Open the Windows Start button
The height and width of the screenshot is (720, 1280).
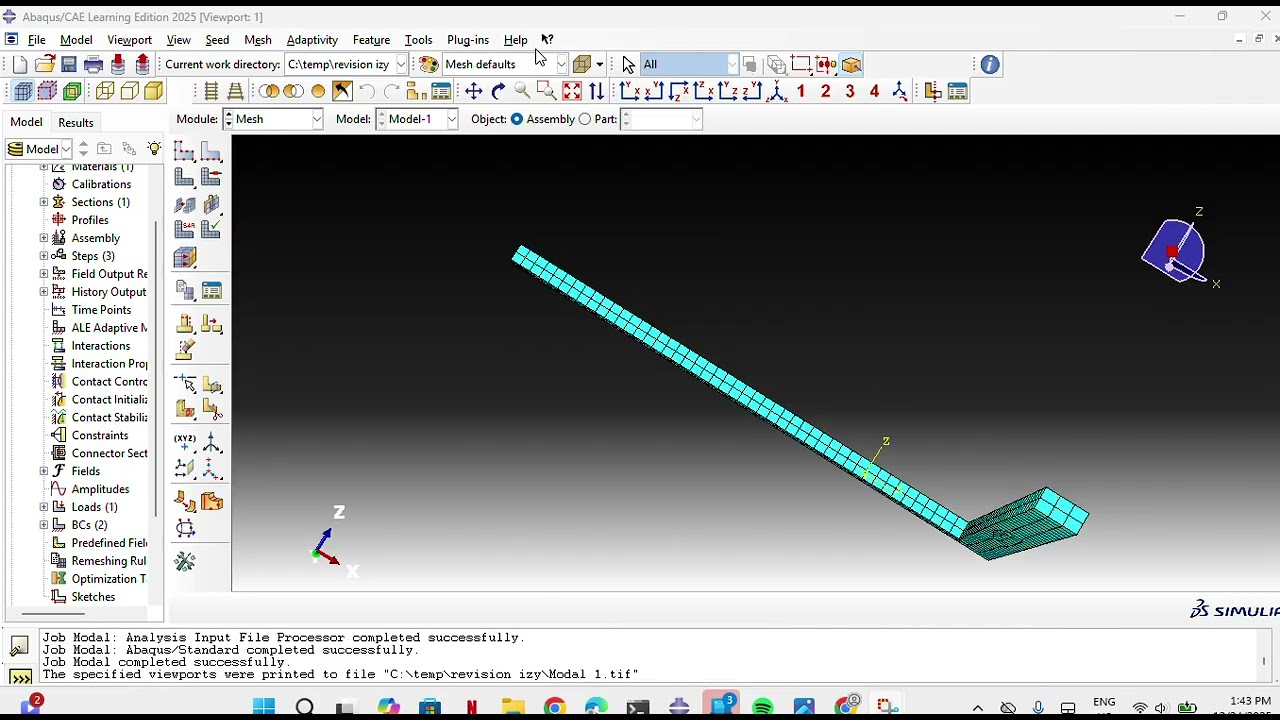coord(263,708)
